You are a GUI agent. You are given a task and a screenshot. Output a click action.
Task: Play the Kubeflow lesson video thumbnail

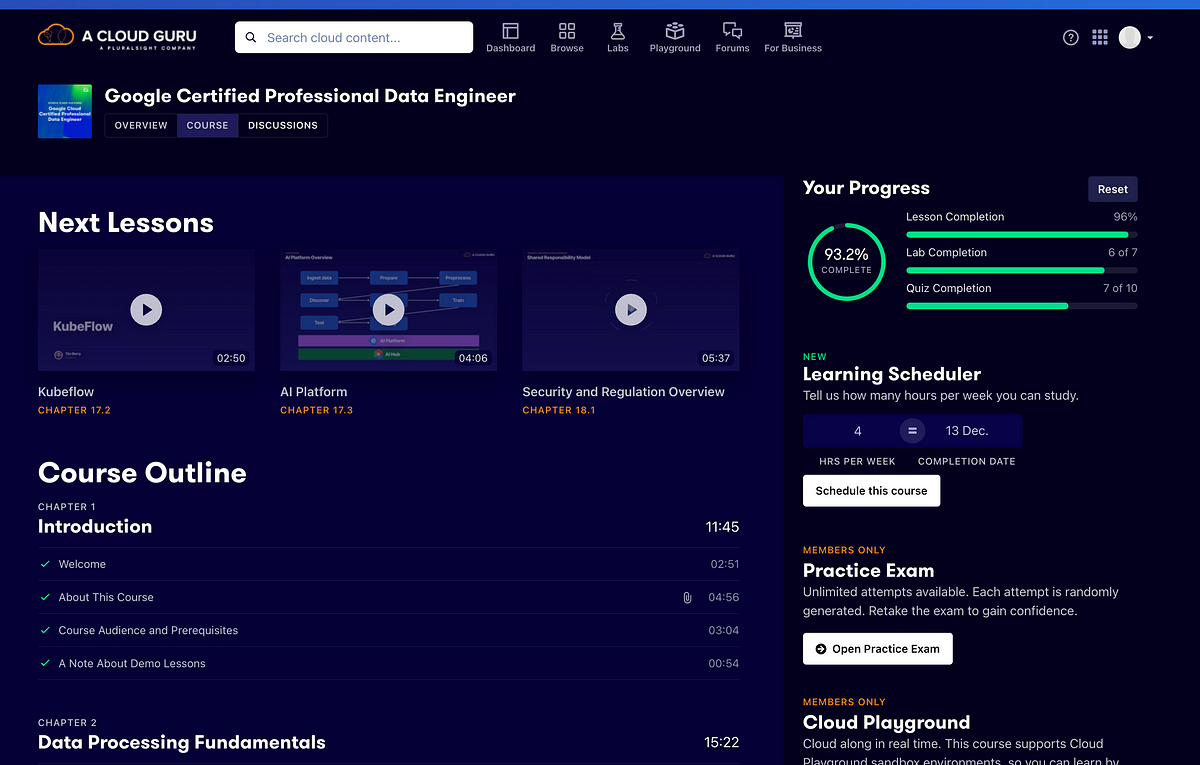[x=146, y=310]
